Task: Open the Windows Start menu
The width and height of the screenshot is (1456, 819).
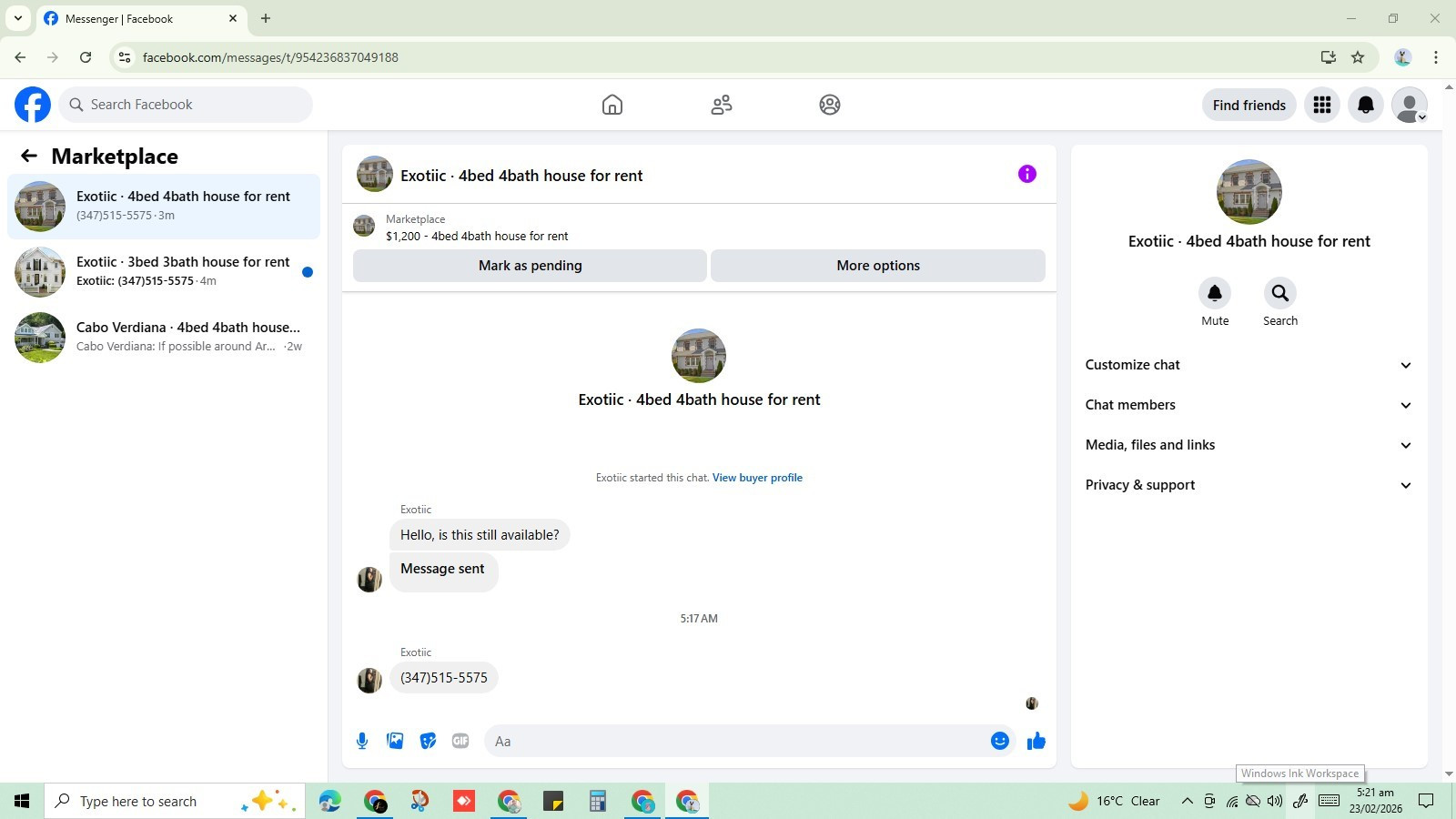Action: pos(22,801)
